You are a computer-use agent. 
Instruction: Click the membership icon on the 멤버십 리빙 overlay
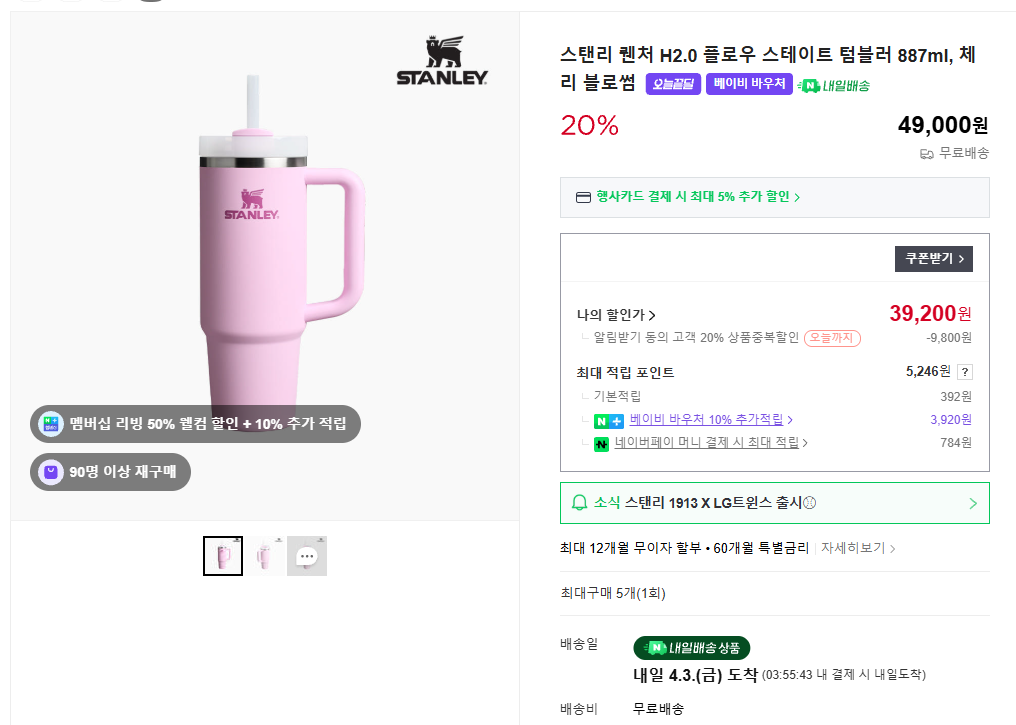click(51, 424)
